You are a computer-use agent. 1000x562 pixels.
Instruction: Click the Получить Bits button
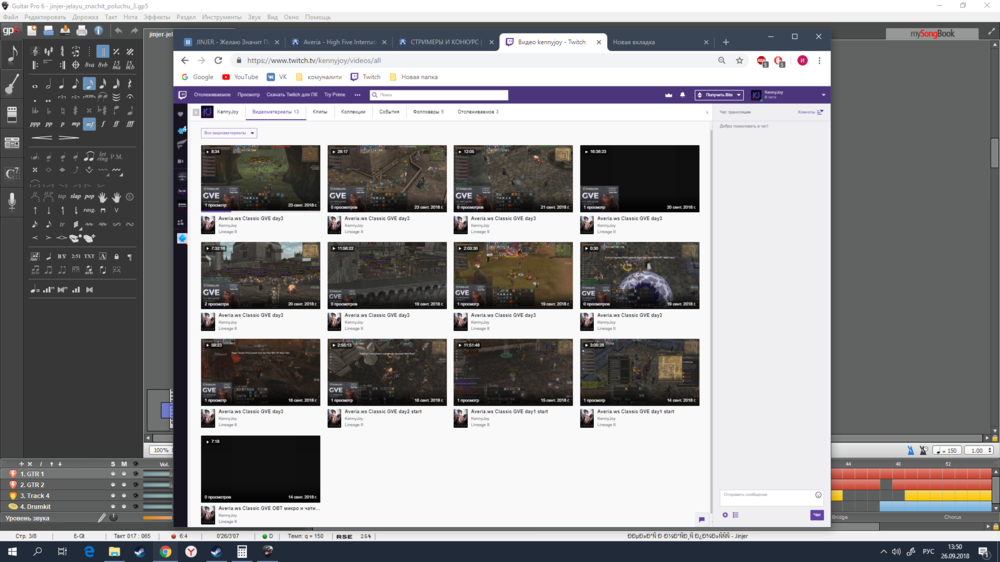pos(719,95)
